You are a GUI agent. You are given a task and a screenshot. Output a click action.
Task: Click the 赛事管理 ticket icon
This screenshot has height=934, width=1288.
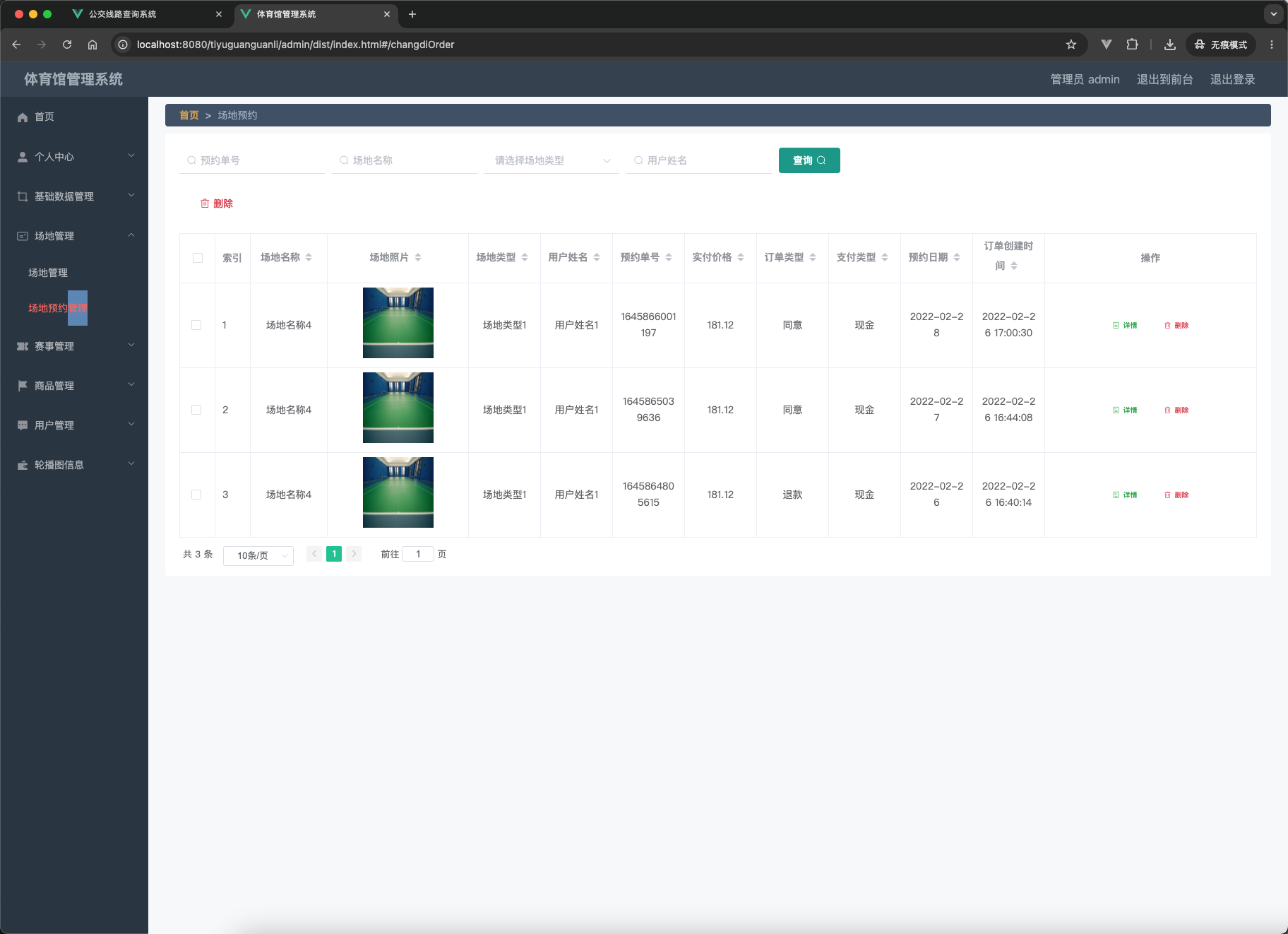23,346
